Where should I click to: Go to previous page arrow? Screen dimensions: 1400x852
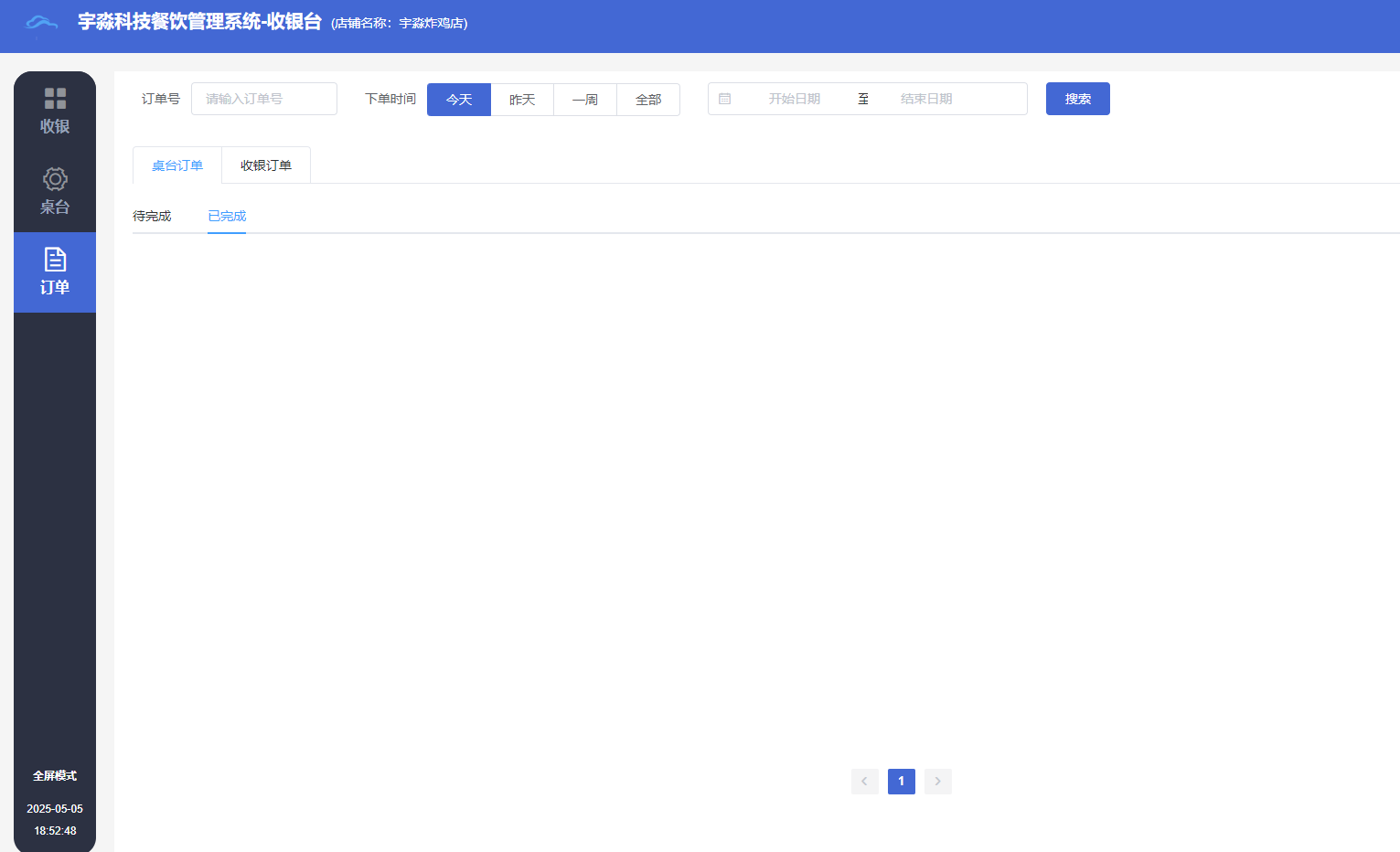[x=864, y=782]
